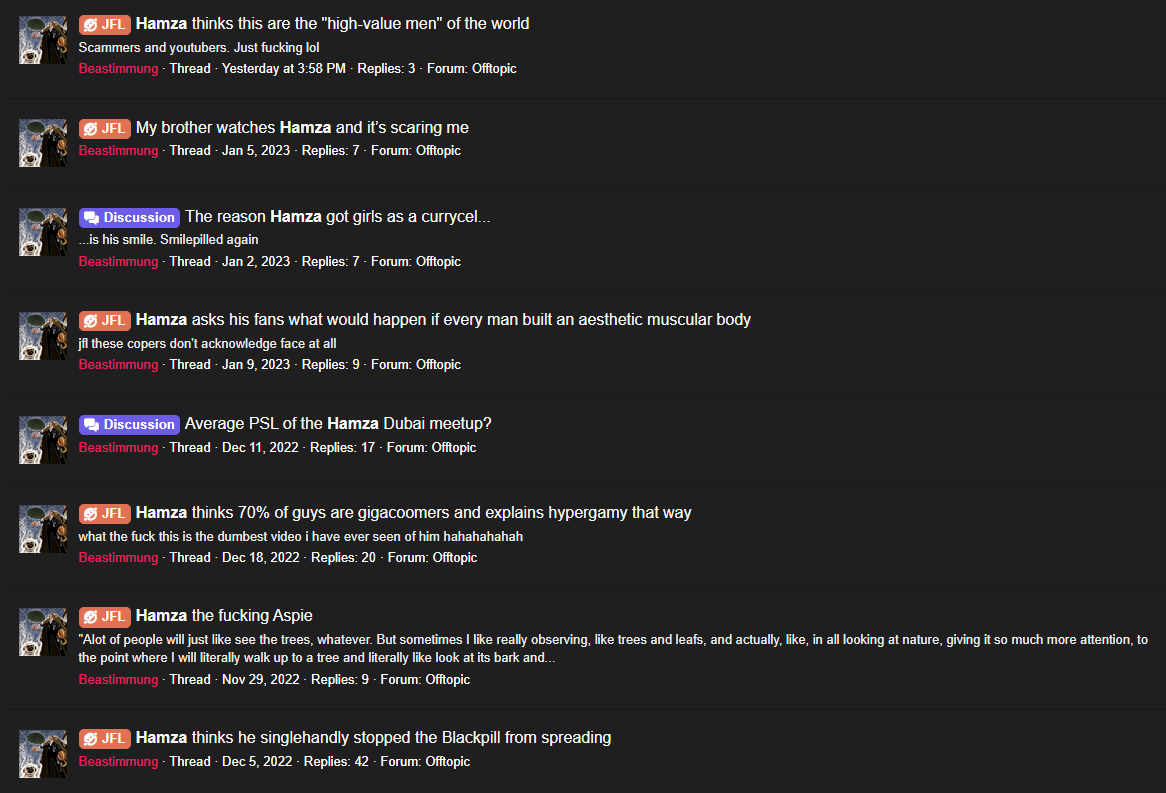Open thread 'Average PSL of the Hamza Dubai meetup?'
This screenshot has width=1166, height=793.
point(338,424)
